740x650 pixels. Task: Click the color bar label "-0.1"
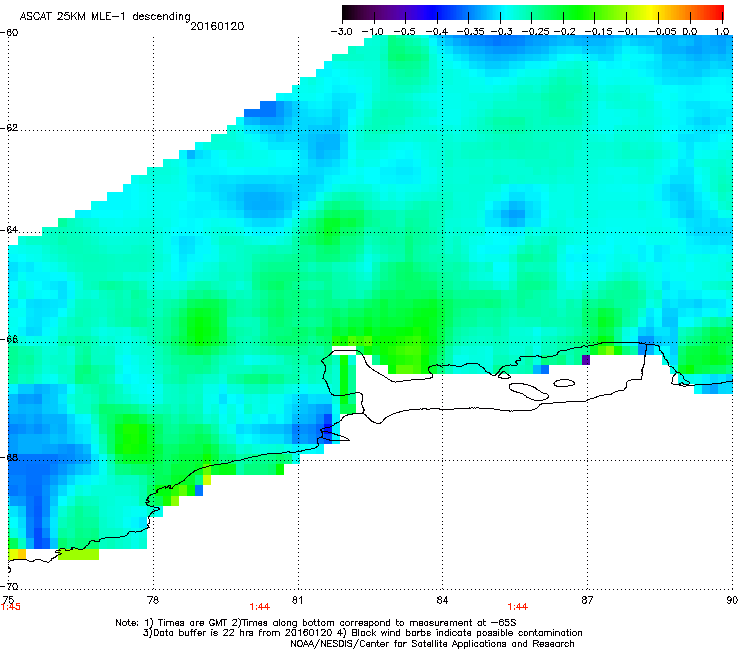pos(628,32)
